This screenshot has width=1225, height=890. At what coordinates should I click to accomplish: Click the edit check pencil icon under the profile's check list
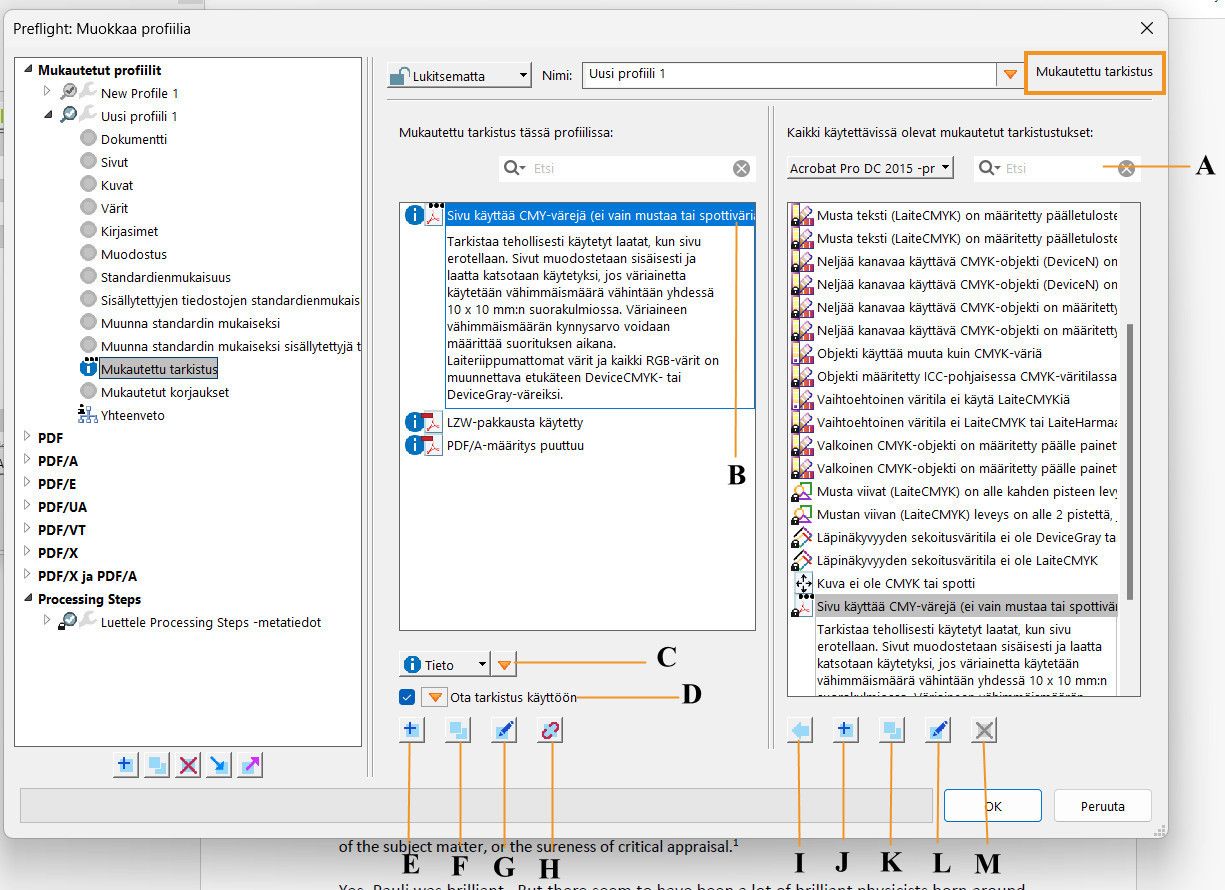[x=504, y=731]
